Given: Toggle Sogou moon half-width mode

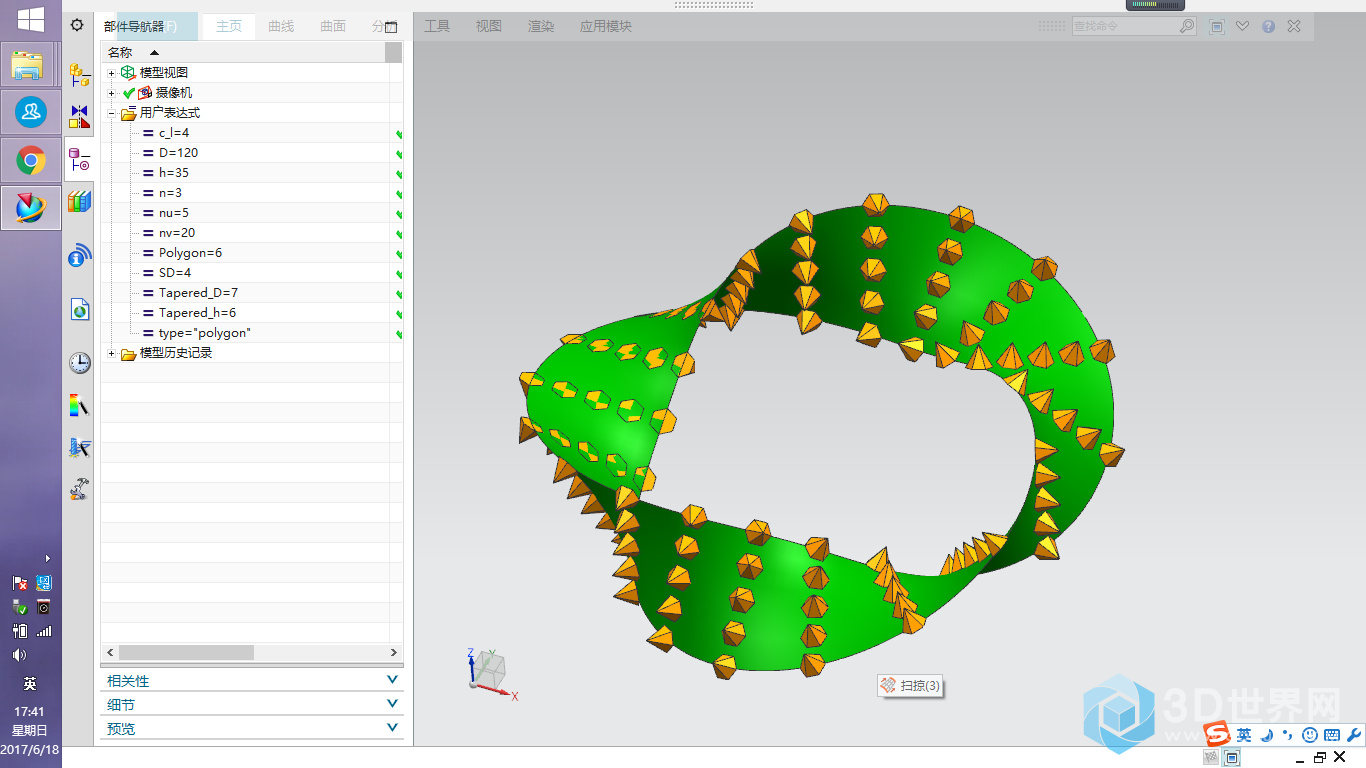Looking at the screenshot, I should (1266, 735).
